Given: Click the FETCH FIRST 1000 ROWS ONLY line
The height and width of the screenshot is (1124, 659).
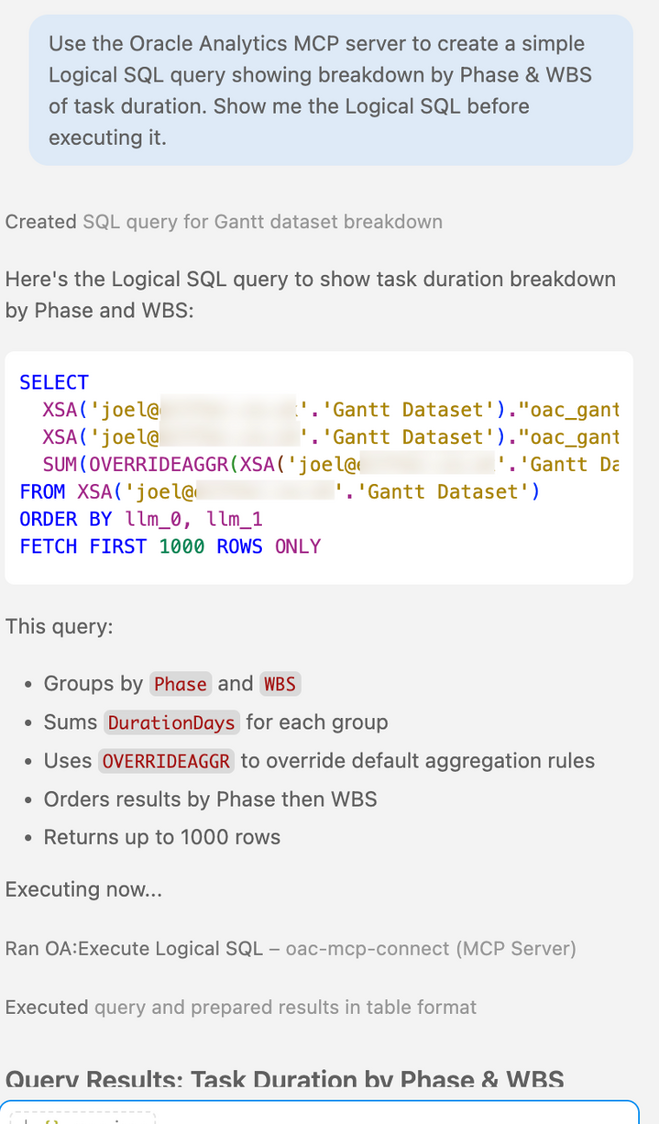Looking at the screenshot, I should (x=170, y=546).
